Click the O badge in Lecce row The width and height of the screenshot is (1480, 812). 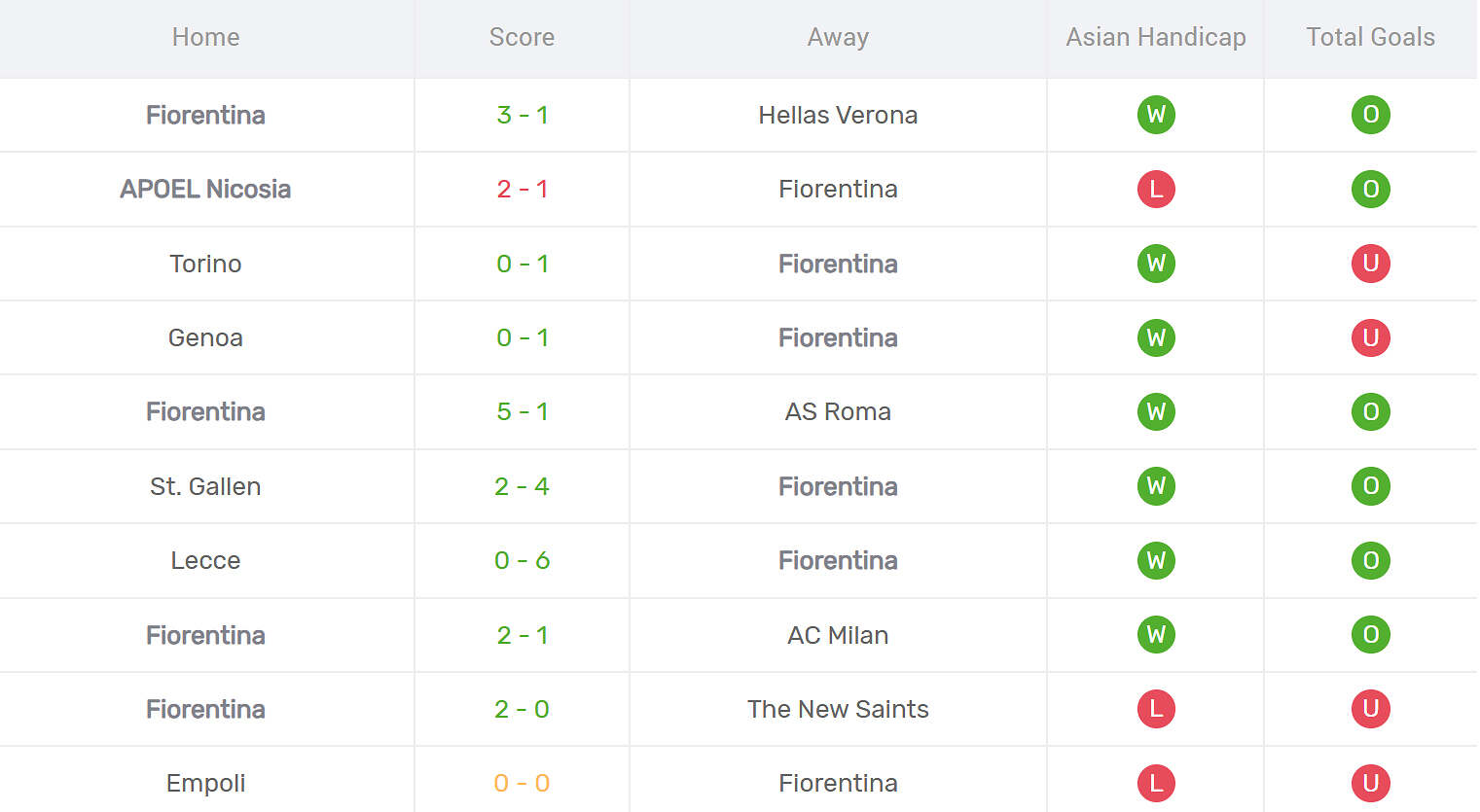[x=1370, y=560]
